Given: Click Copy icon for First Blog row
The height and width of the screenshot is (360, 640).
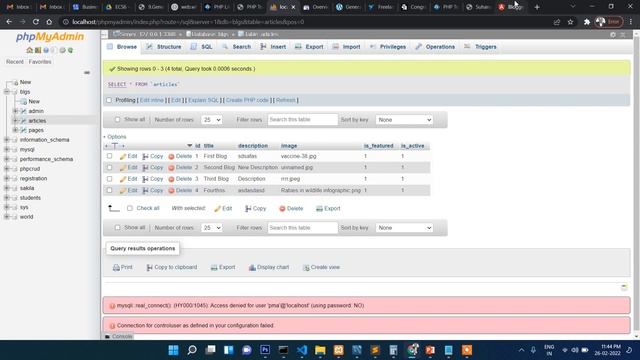Looking at the screenshot, I should click(145, 157).
